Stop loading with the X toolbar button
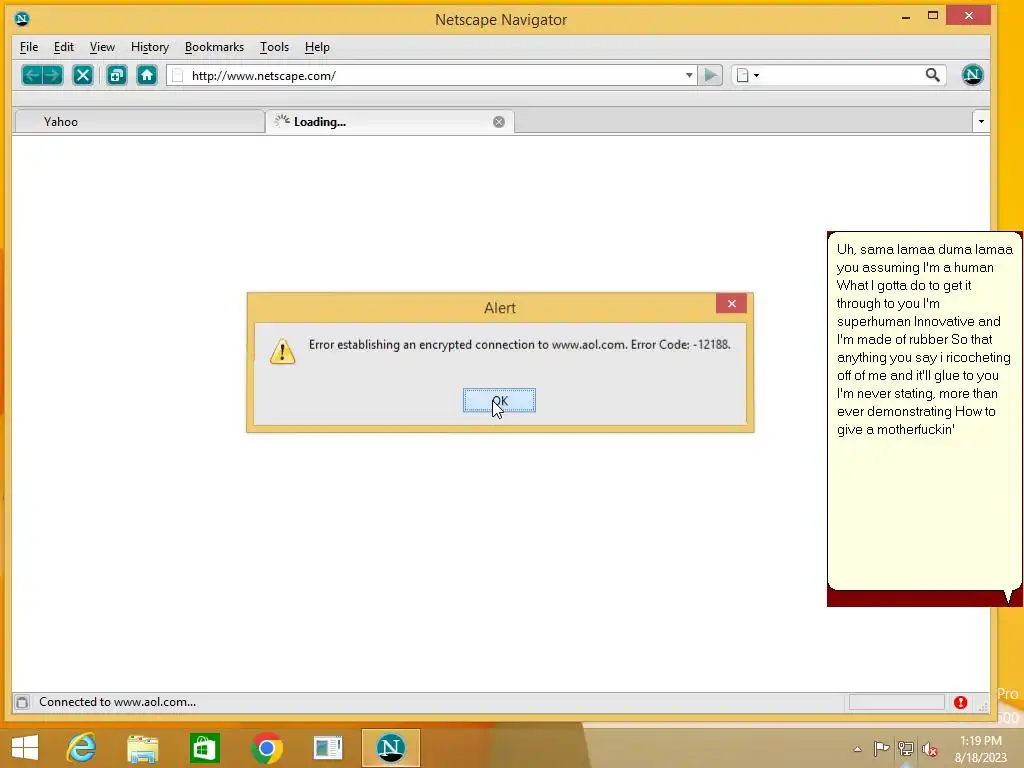 coord(83,75)
